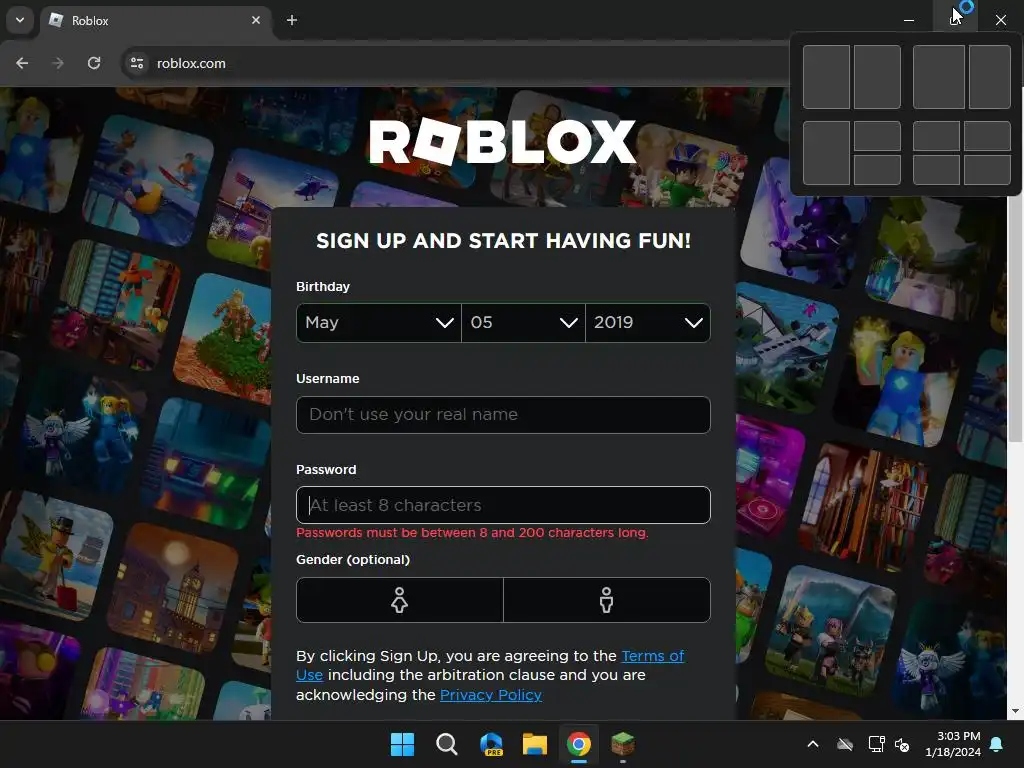This screenshot has width=1024, height=768.
Task: Select the Roblox browser tab
Action: [x=157, y=21]
